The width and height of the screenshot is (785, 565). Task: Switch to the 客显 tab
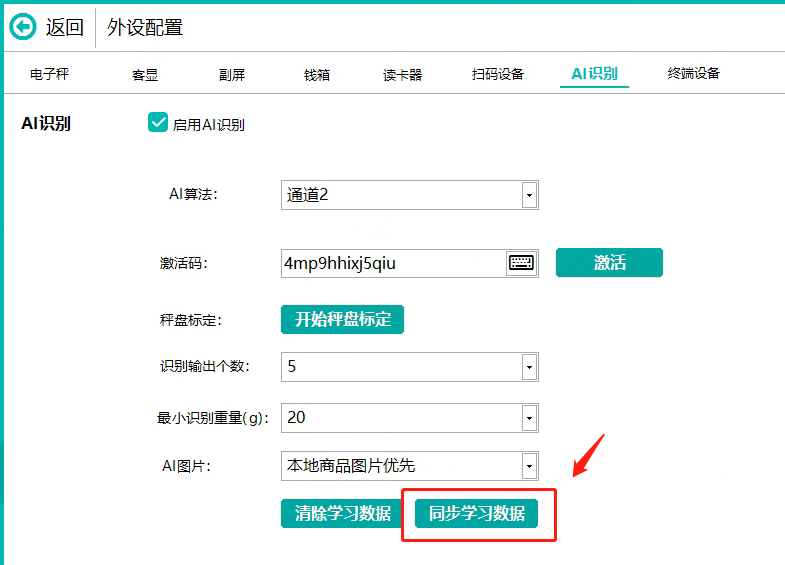[145, 75]
